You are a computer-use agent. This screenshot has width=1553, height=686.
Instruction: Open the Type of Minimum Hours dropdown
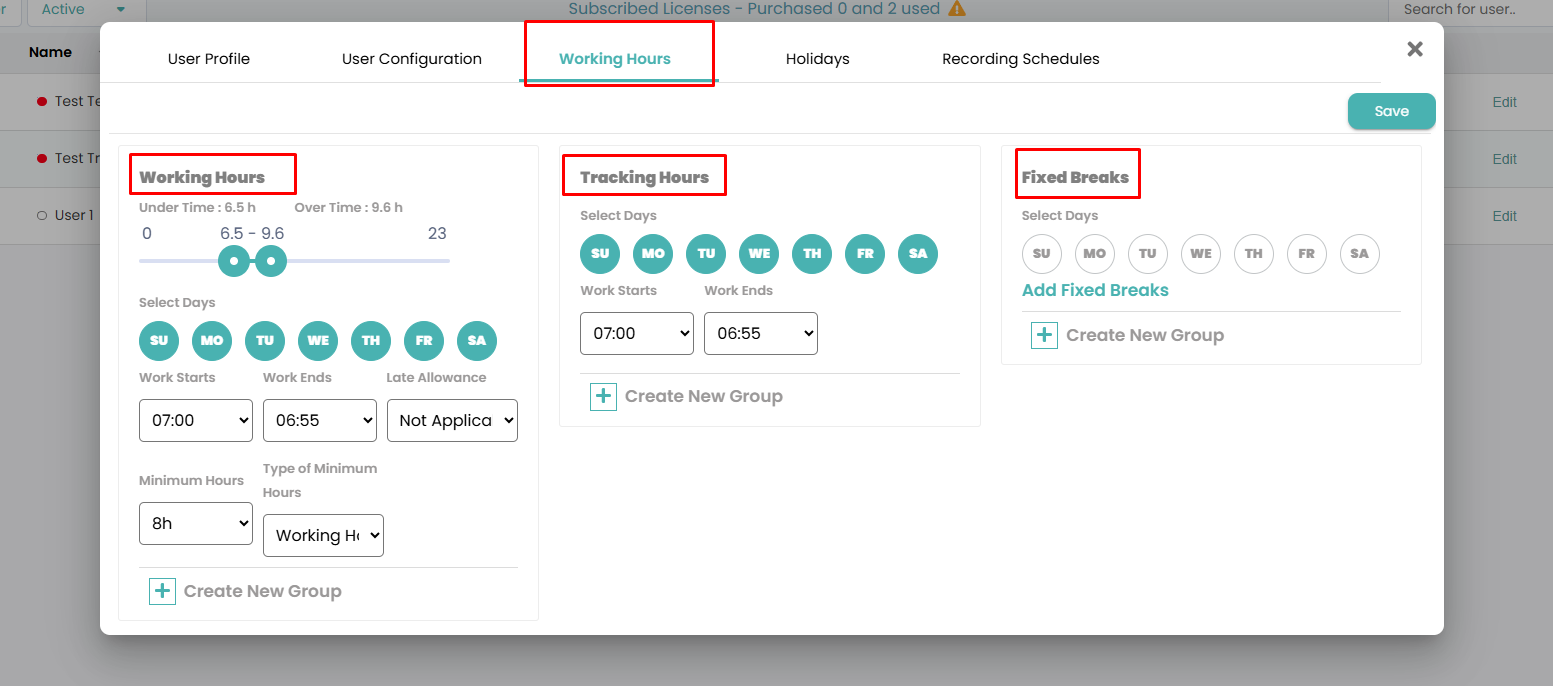323,535
